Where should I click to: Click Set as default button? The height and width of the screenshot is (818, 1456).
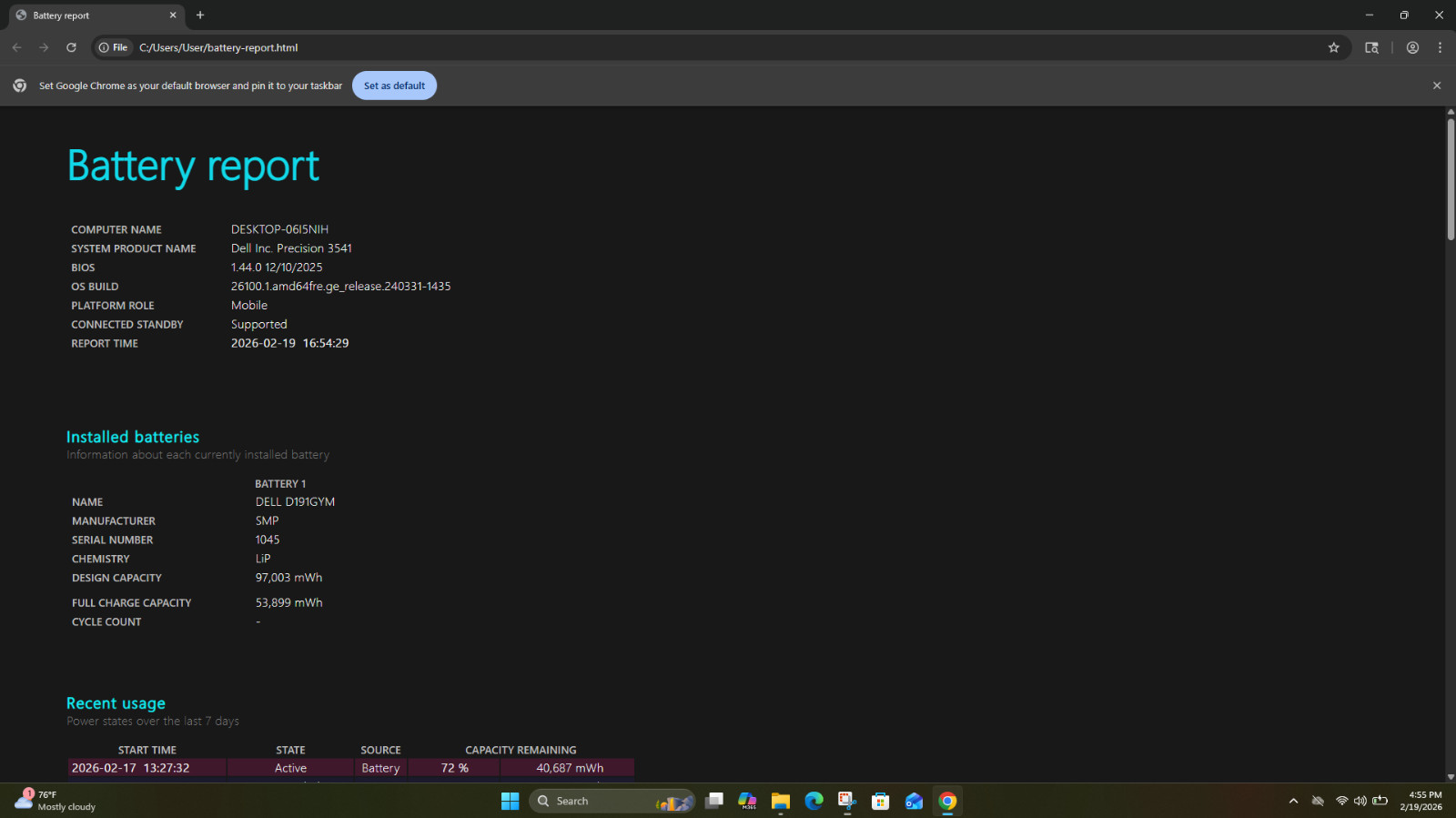394,86
